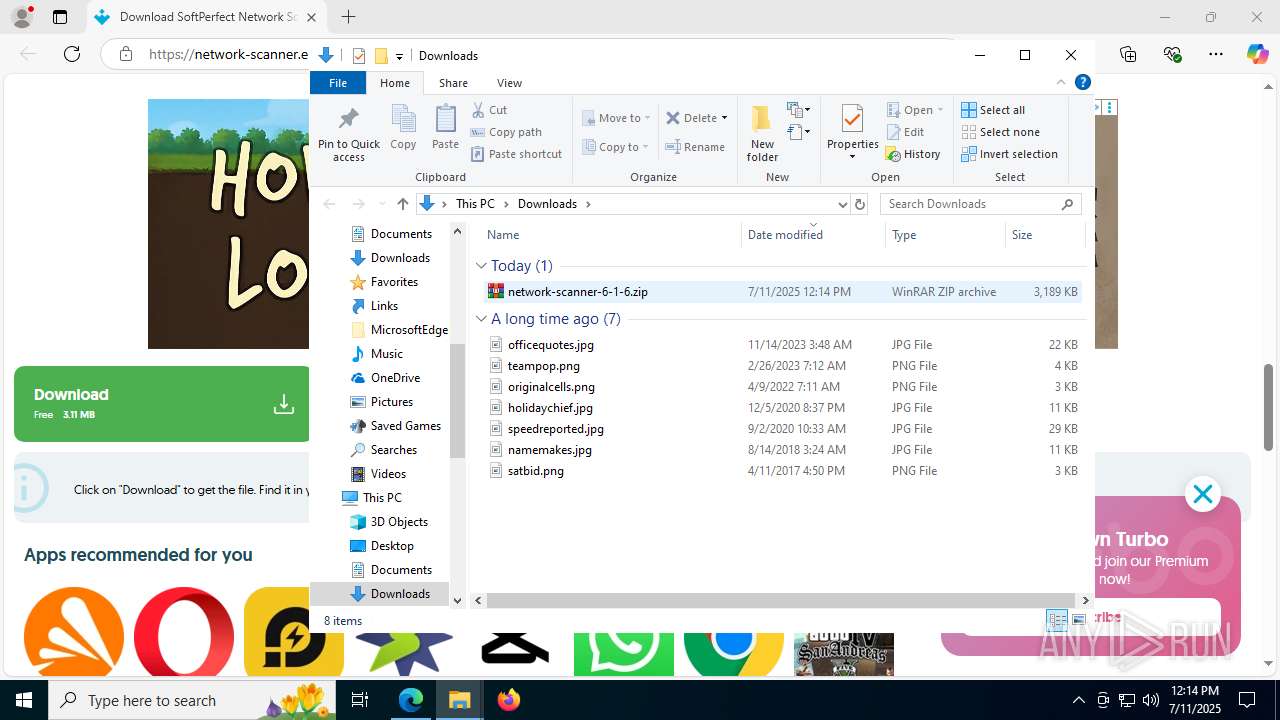Image resolution: width=1280 pixels, height=720 pixels.
Task: Switch to details view icon
Action: 1057,621
